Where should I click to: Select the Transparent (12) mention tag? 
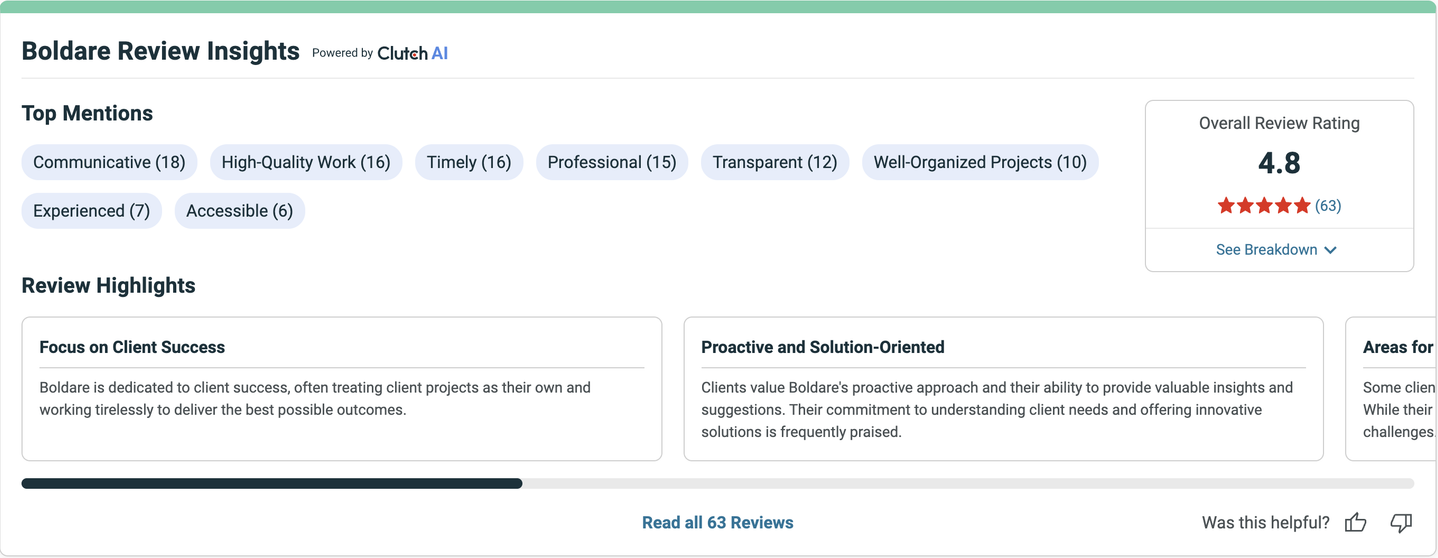[x=775, y=162]
